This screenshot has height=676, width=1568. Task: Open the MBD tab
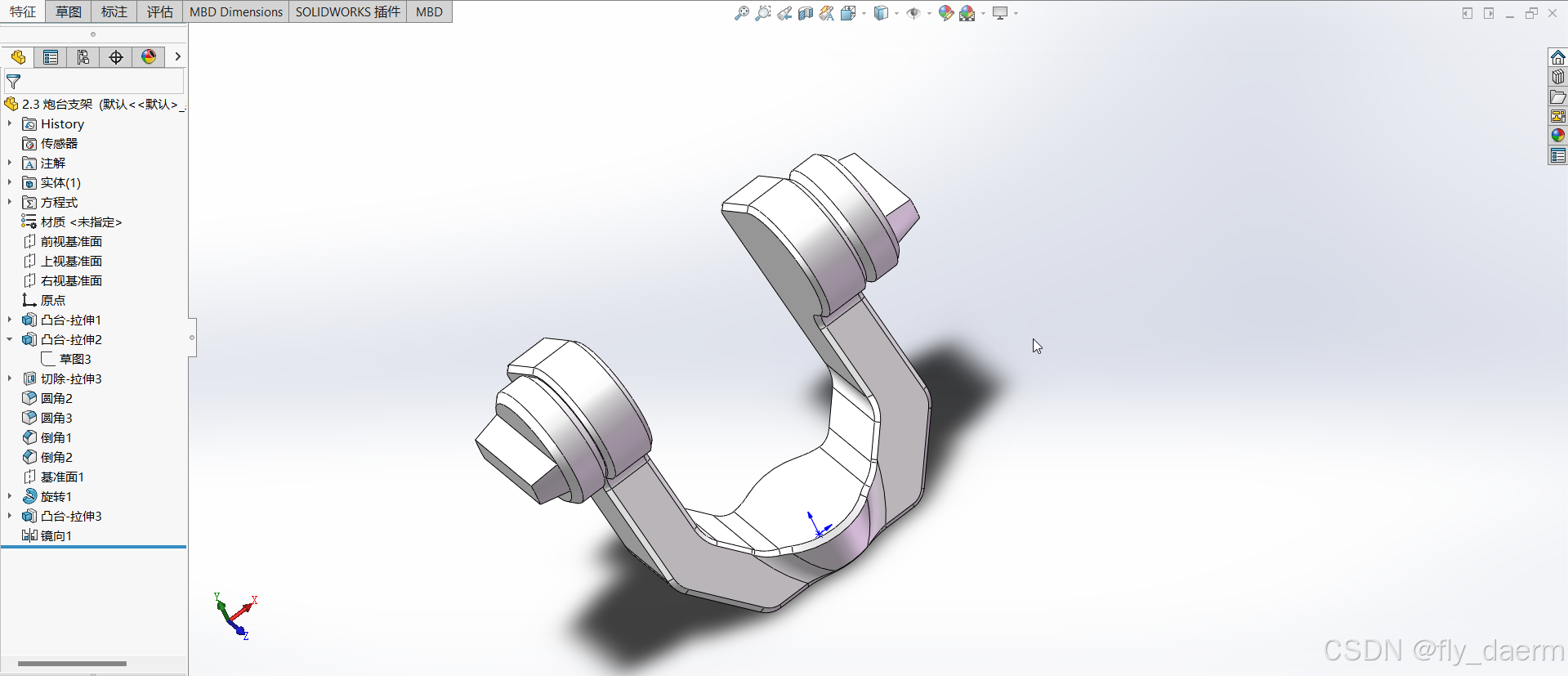429,11
